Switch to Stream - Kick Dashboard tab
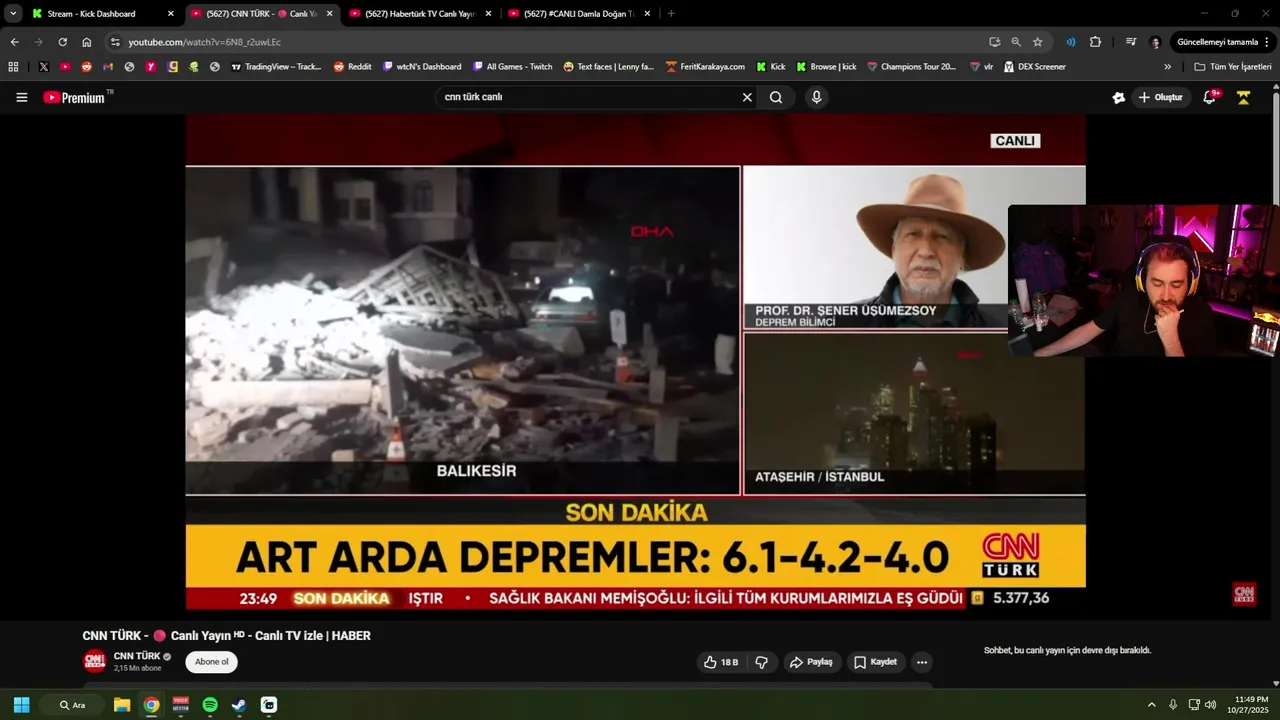 click(102, 14)
